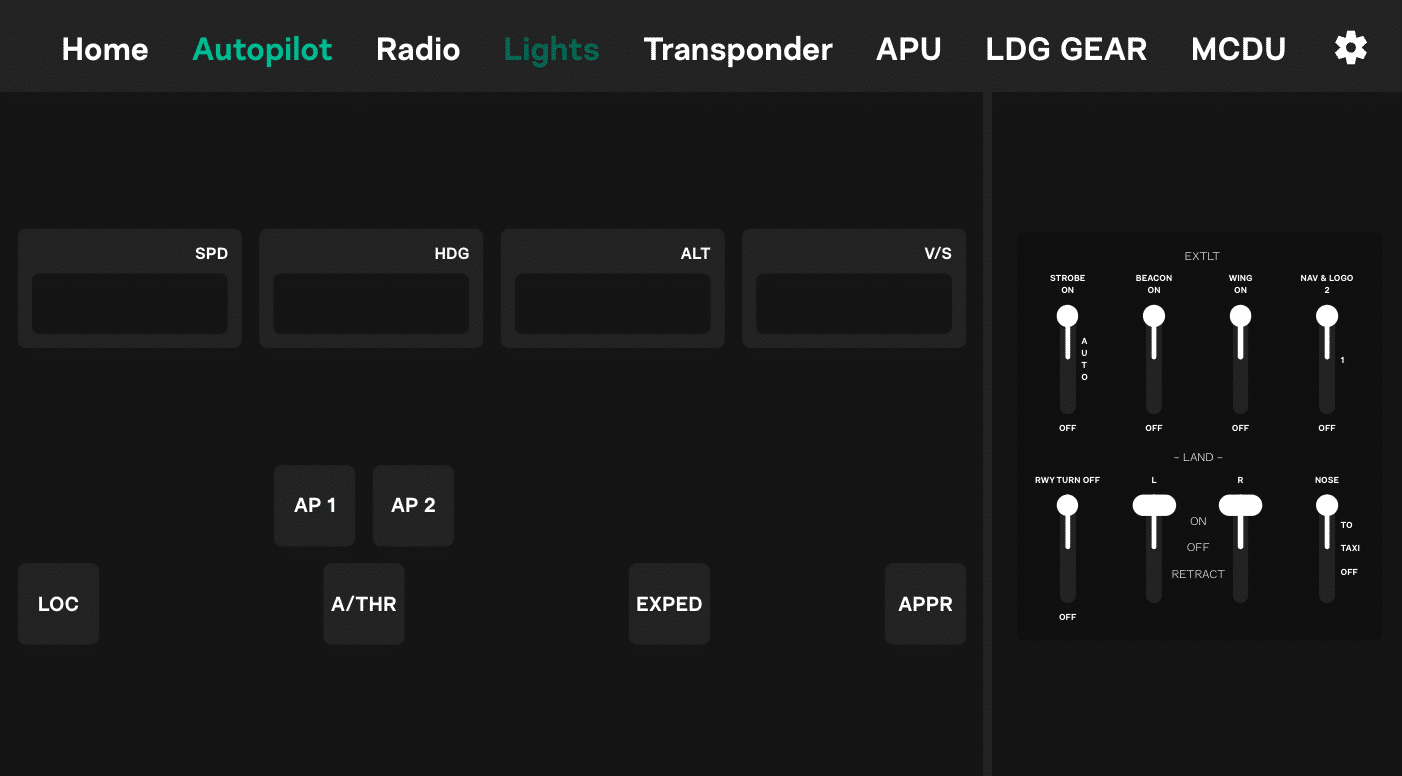1402x776 pixels.
Task: Click the NAV & LOGO switch knob
Action: (1326, 317)
